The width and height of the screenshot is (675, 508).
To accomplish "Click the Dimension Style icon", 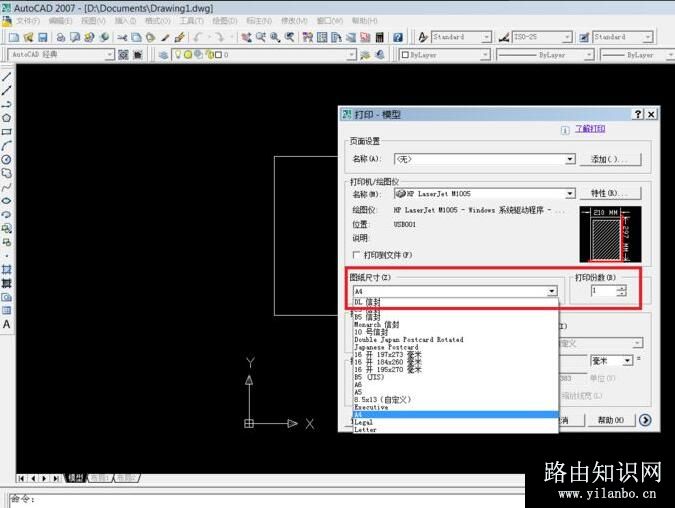I will [504, 37].
